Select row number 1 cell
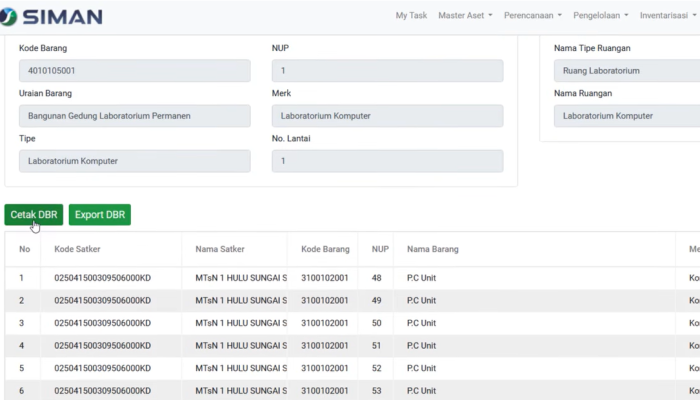 pyautogui.click(x=21, y=278)
